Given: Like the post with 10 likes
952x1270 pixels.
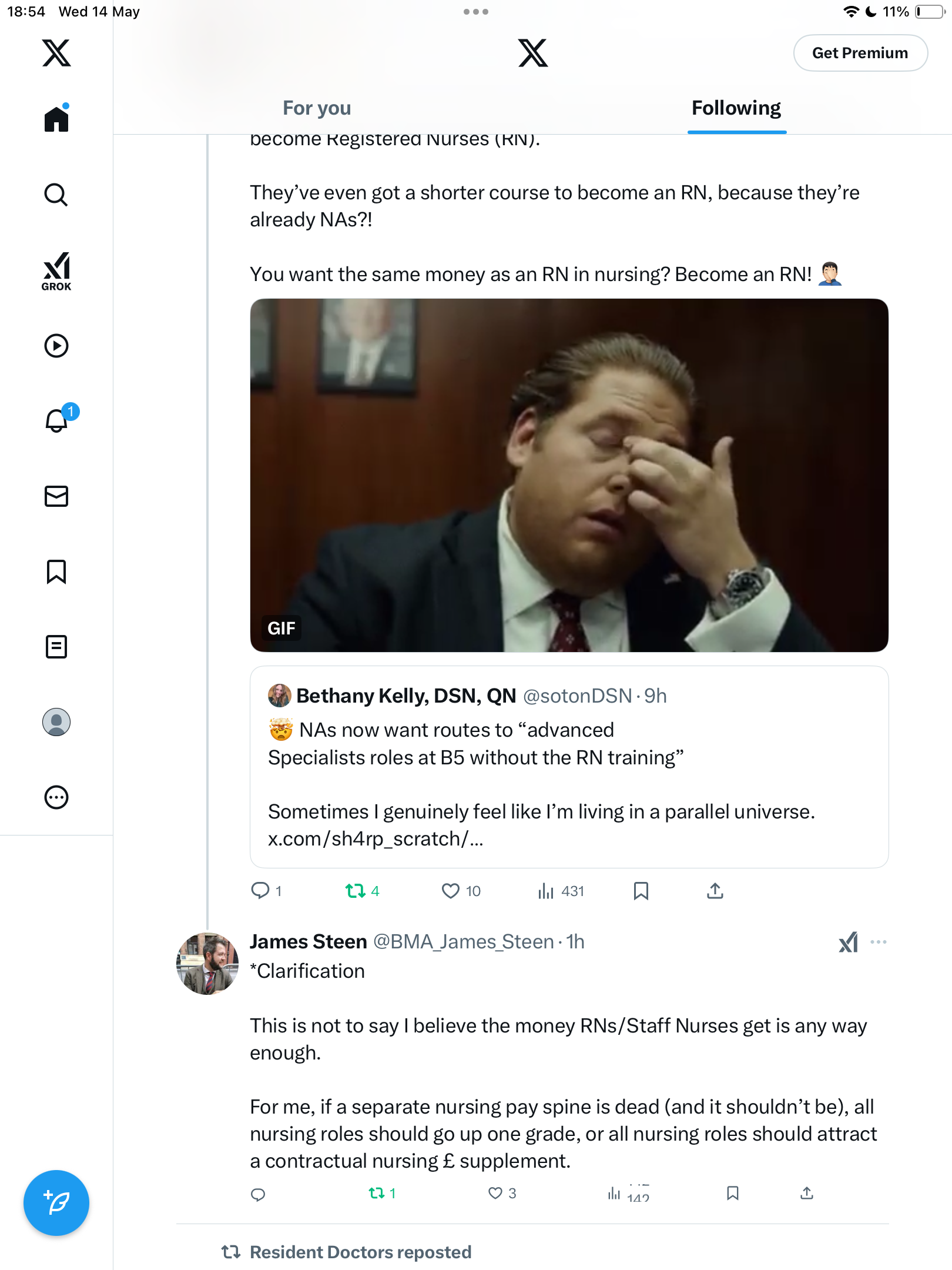Looking at the screenshot, I should (461, 891).
